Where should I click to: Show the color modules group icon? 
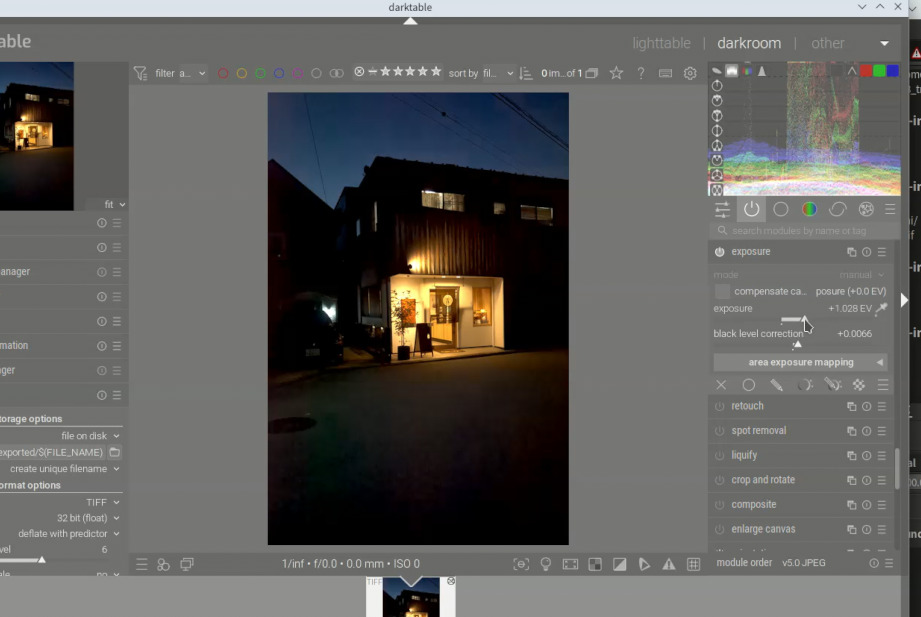tap(809, 209)
